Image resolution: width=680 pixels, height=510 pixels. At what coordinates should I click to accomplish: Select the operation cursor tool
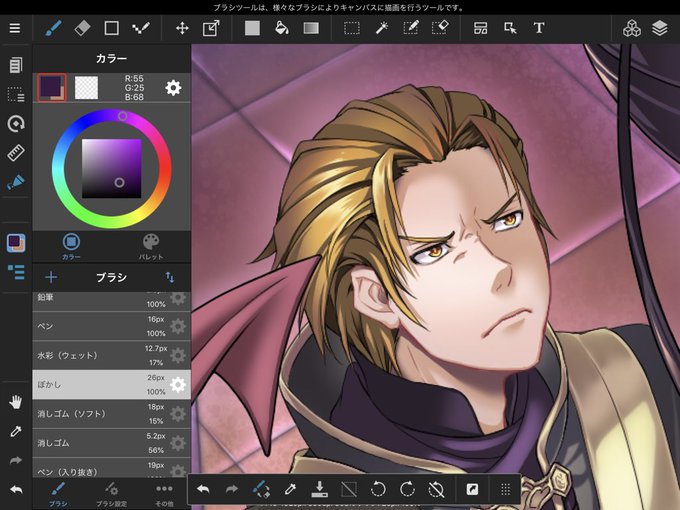pyautogui.click(x=510, y=29)
